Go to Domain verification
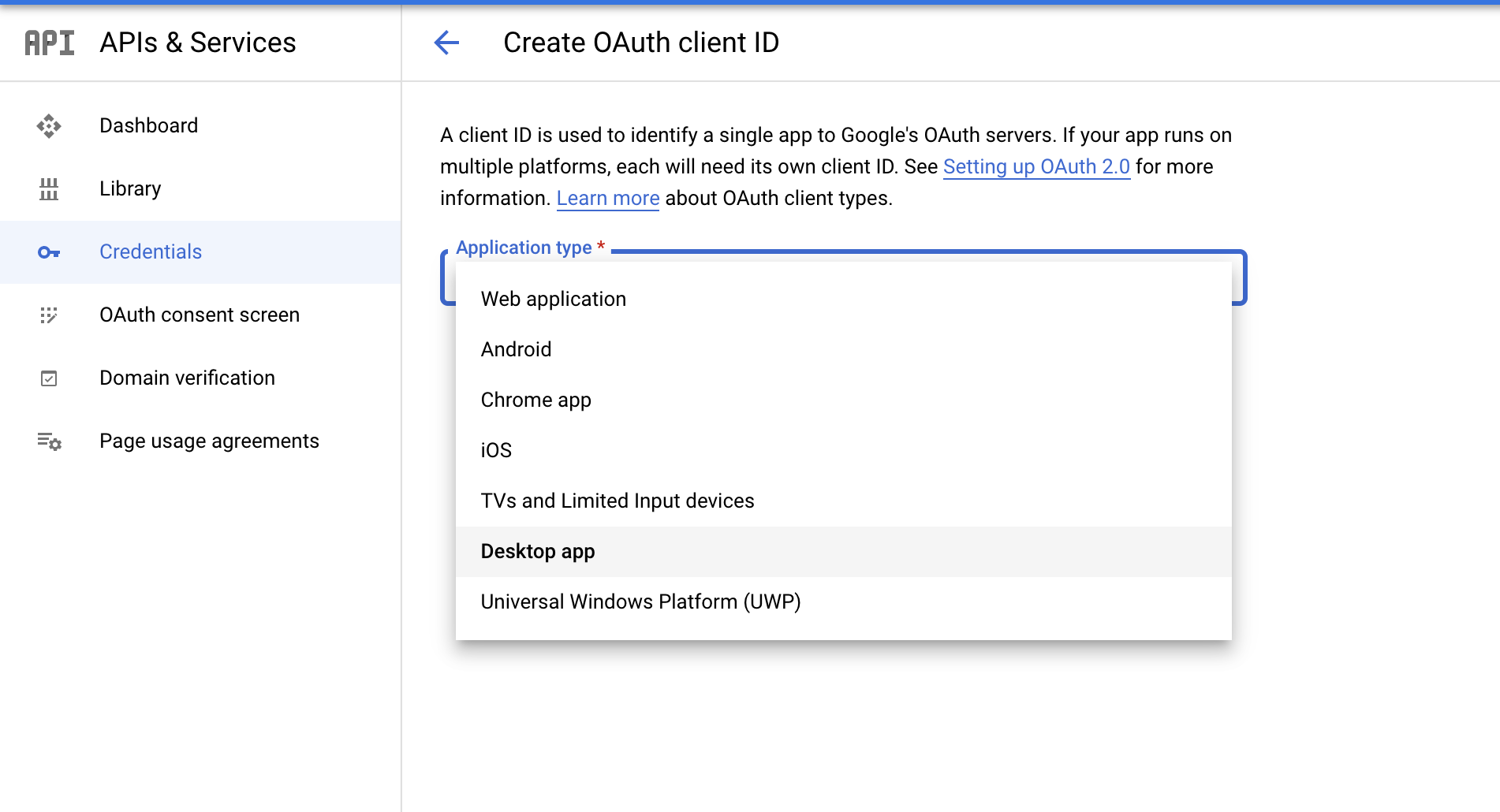 click(200, 378)
